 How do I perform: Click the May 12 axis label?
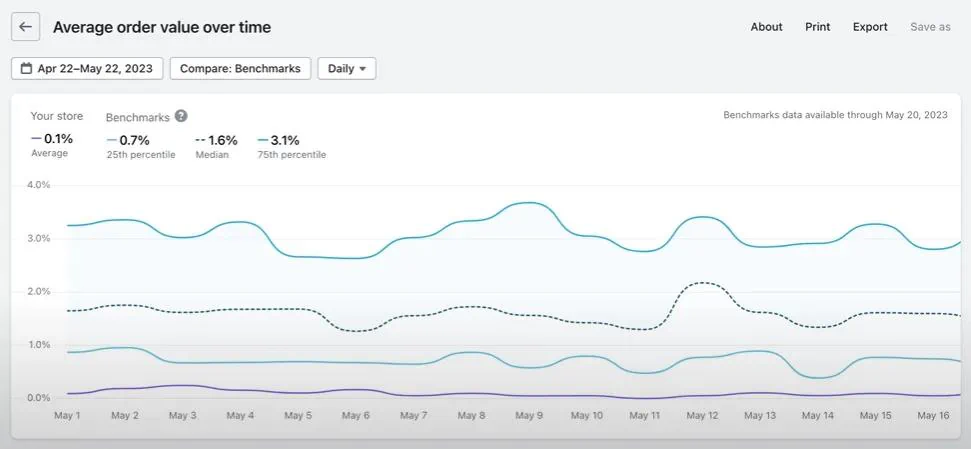pyautogui.click(x=702, y=416)
